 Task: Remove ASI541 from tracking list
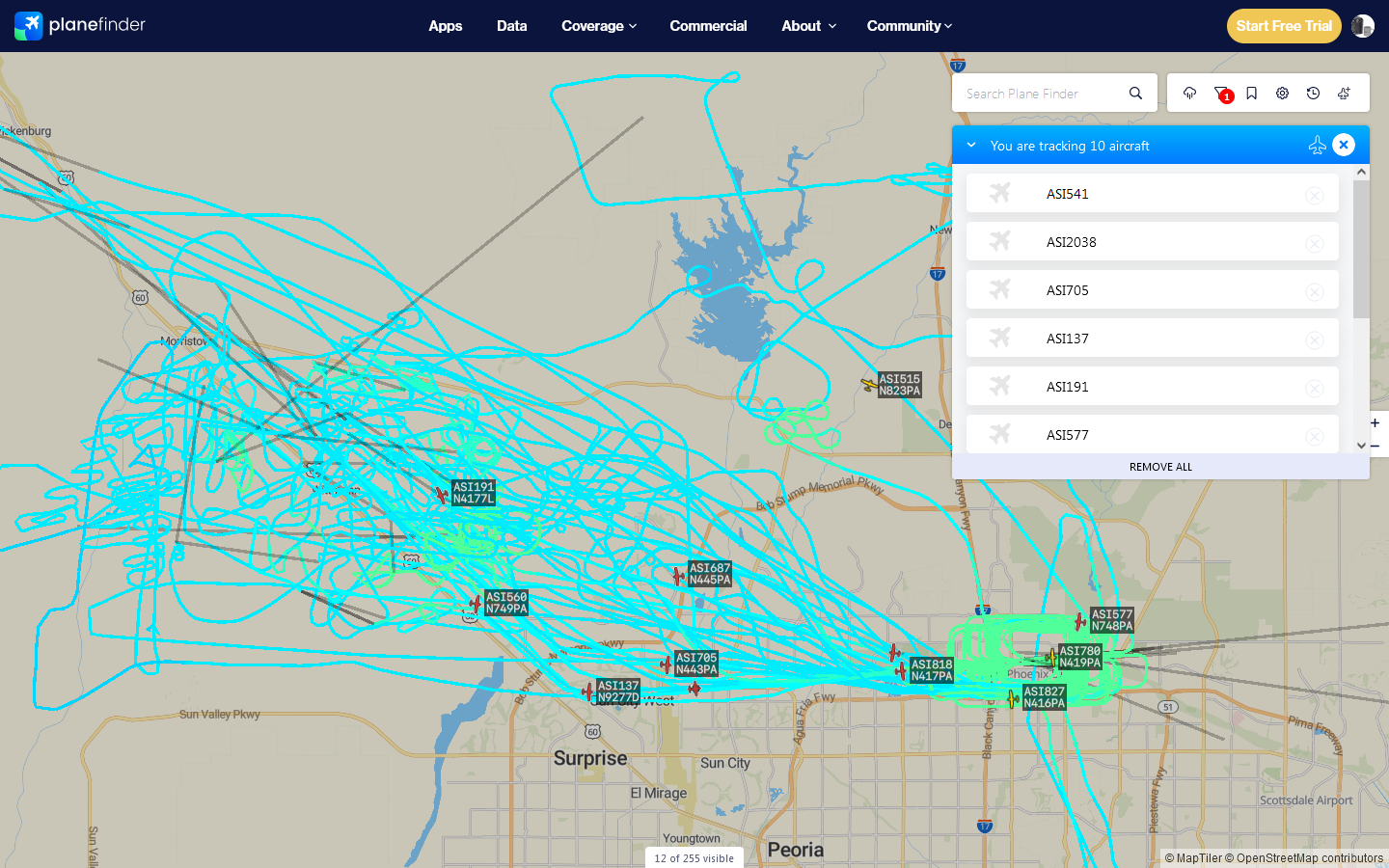1315,196
